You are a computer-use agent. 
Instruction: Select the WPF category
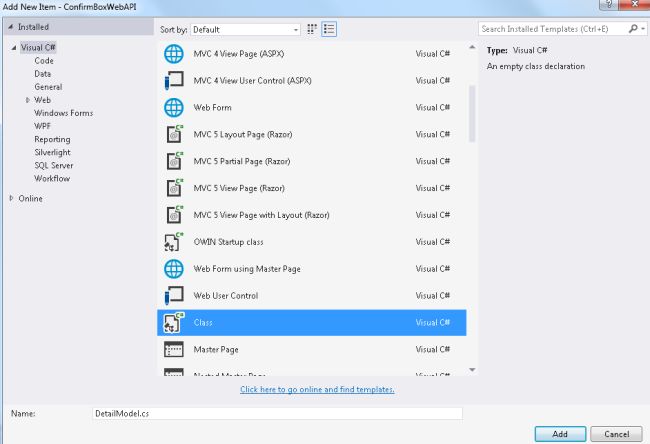[x=42, y=126]
